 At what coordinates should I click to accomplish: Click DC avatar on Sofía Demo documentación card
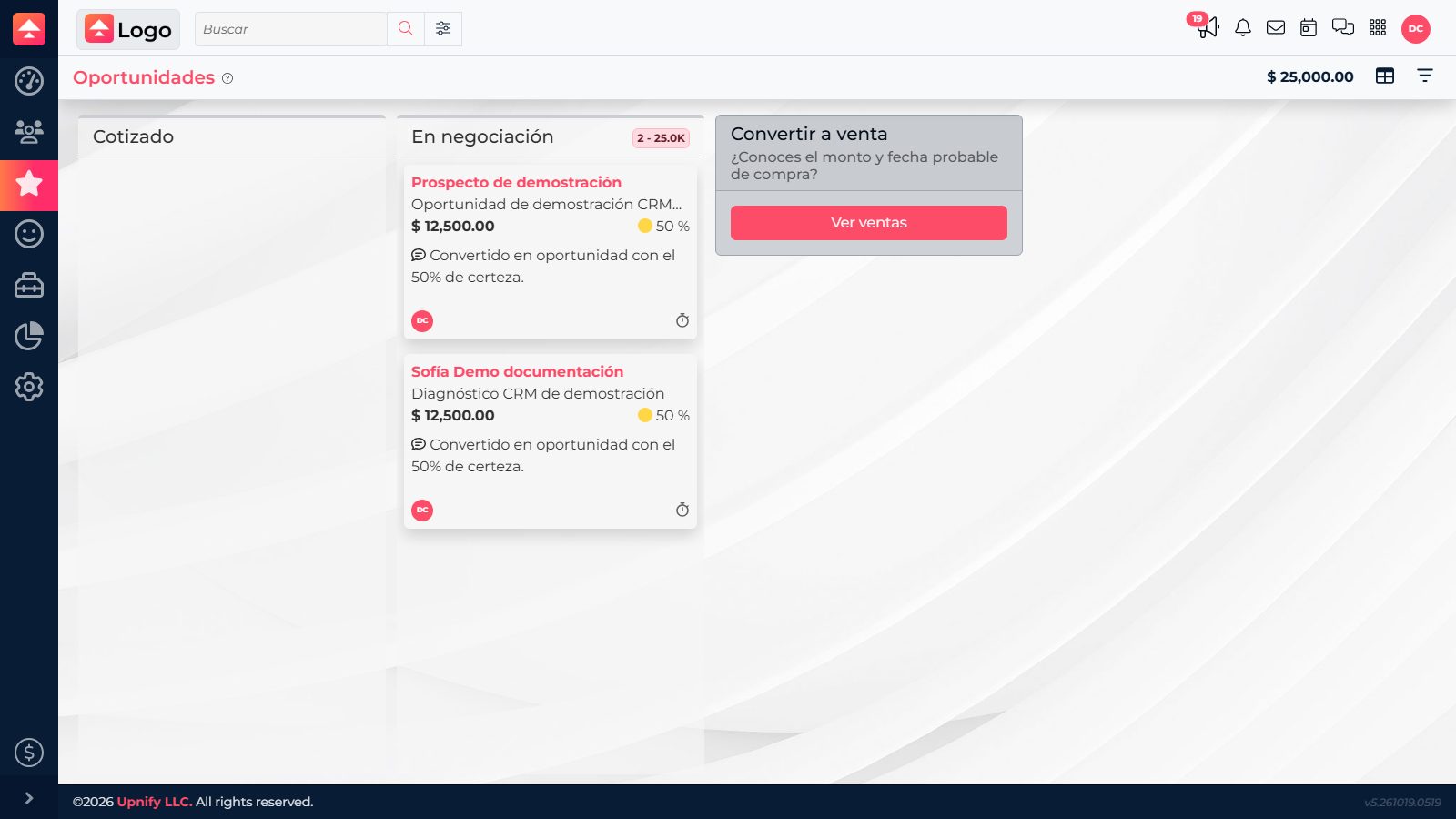coord(422,511)
